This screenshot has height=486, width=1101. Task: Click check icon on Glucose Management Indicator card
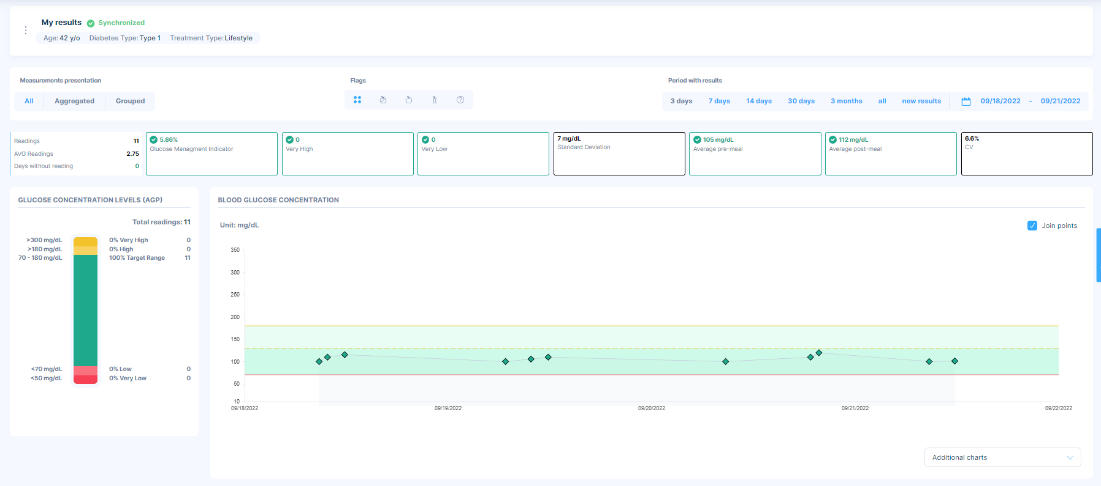coord(154,140)
